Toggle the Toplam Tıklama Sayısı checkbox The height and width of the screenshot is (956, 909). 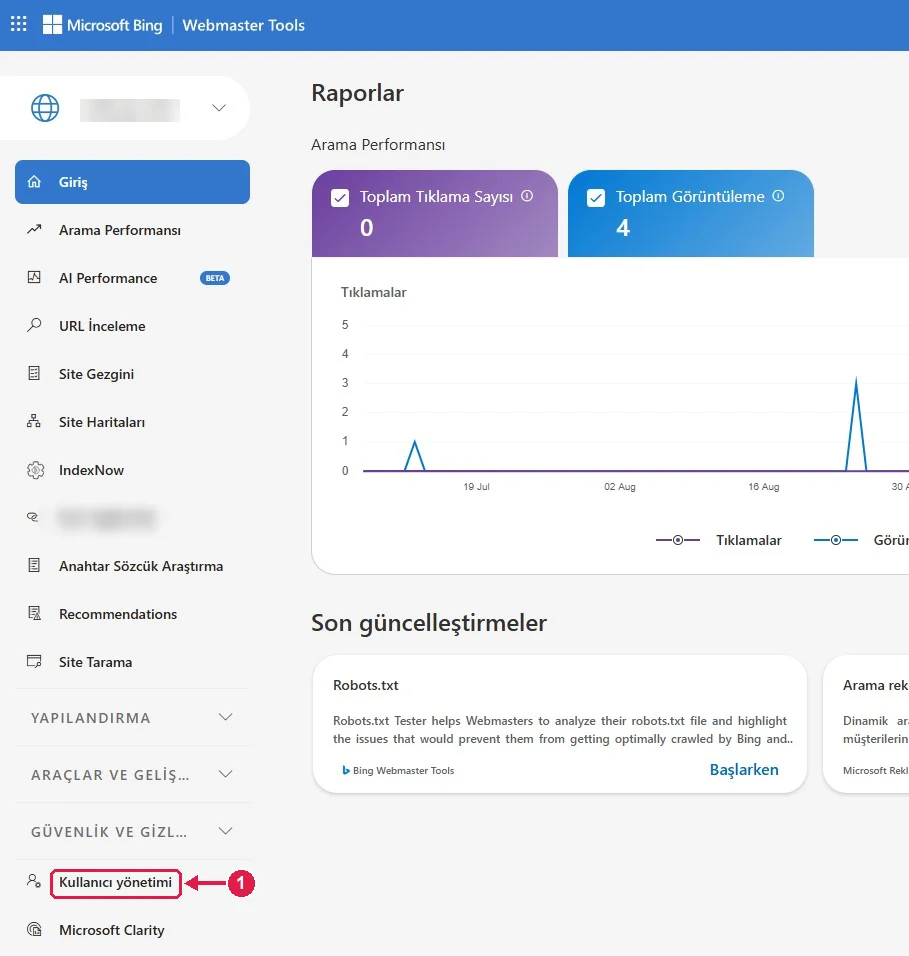click(340, 198)
